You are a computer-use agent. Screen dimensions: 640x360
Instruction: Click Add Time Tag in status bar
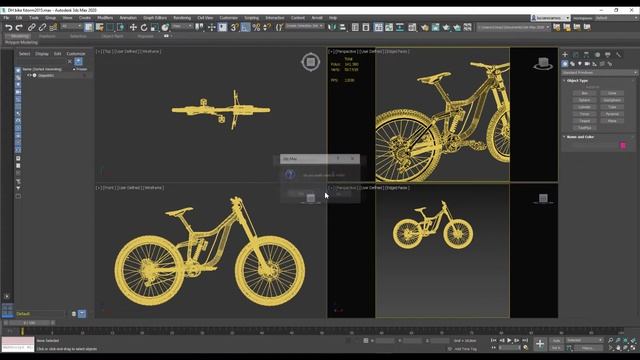[465, 349]
